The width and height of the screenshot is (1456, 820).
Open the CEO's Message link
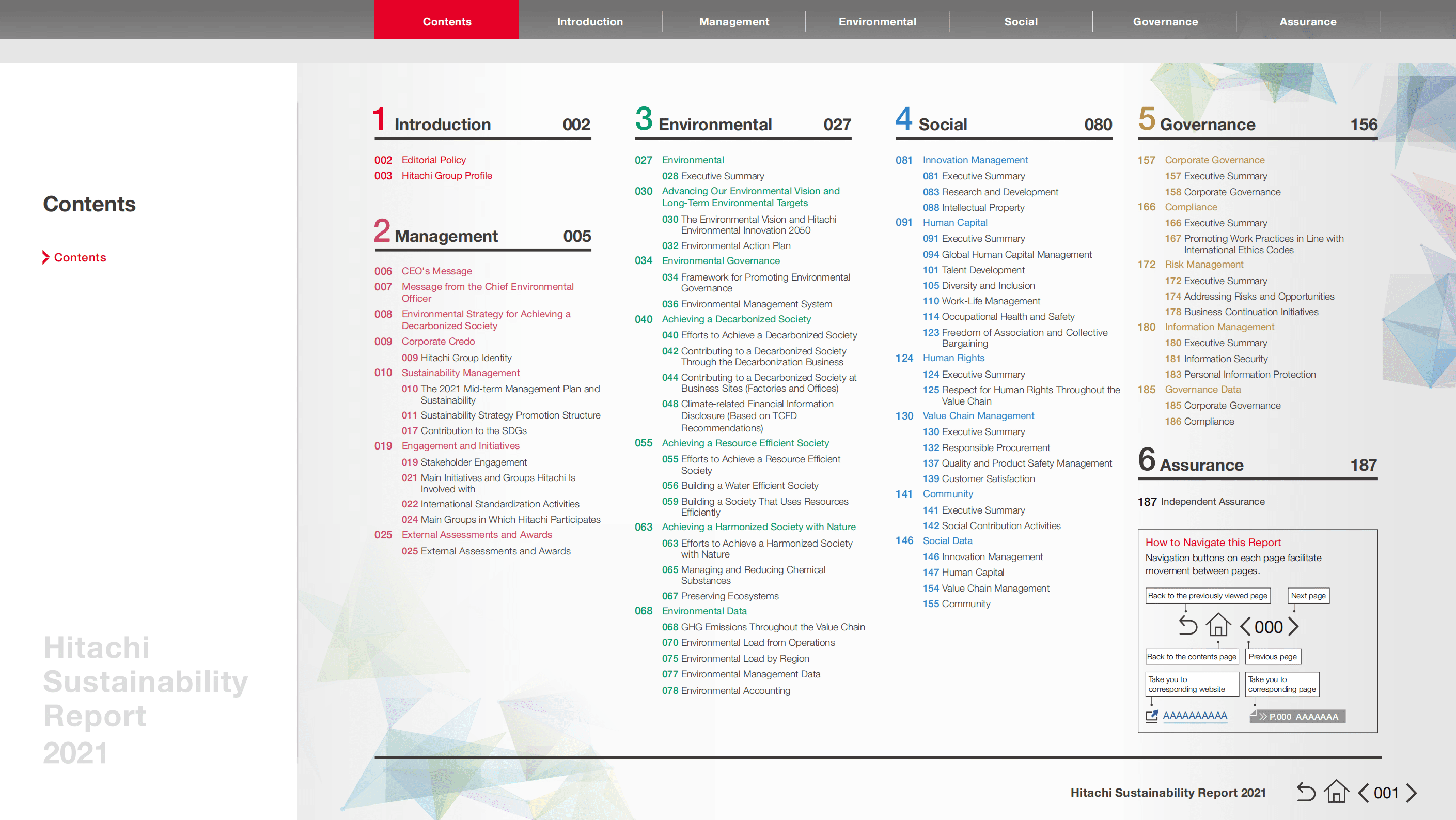coord(436,271)
